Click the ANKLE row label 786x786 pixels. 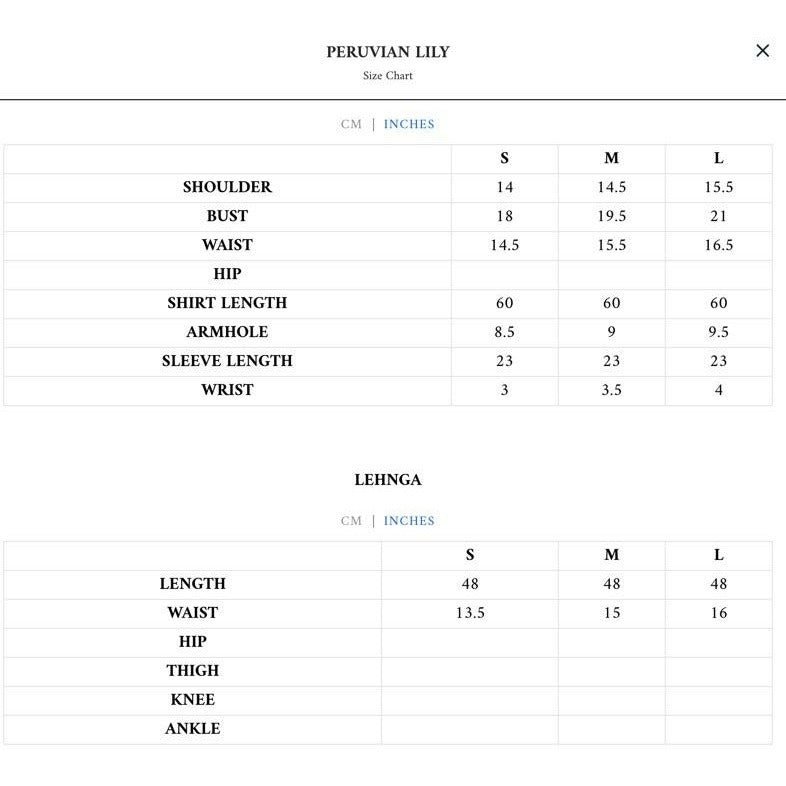click(192, 729)
